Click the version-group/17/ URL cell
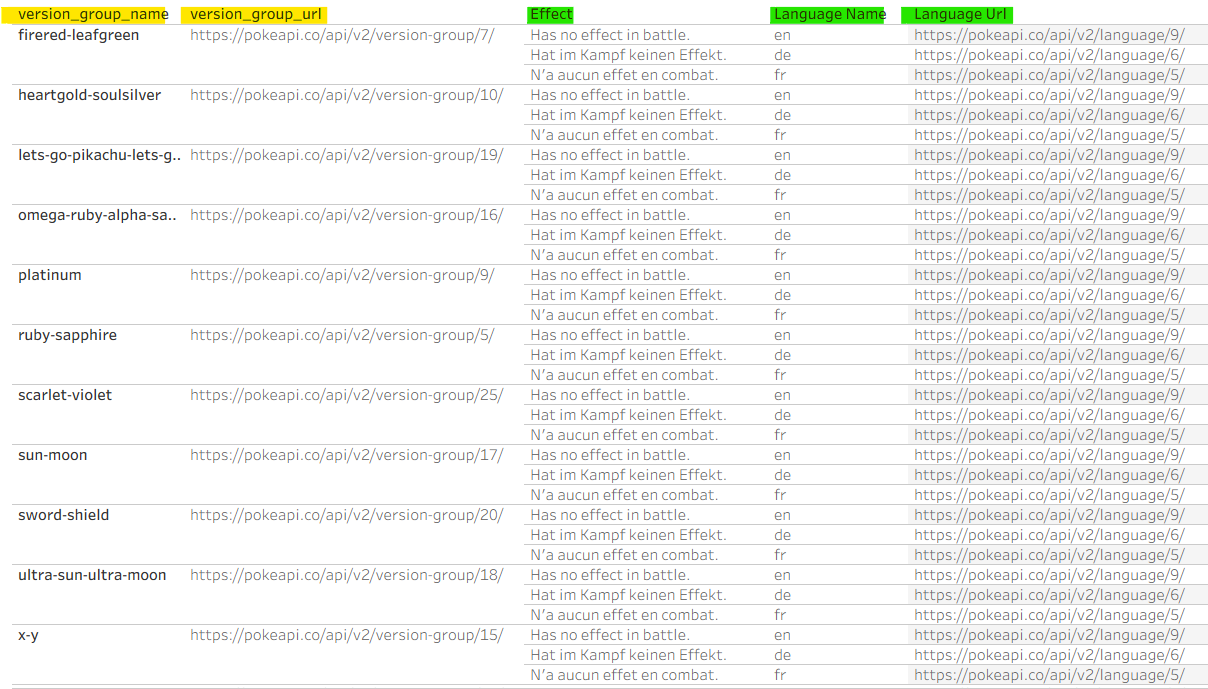This screenshot has width=1208, height=689. (347, 455)
